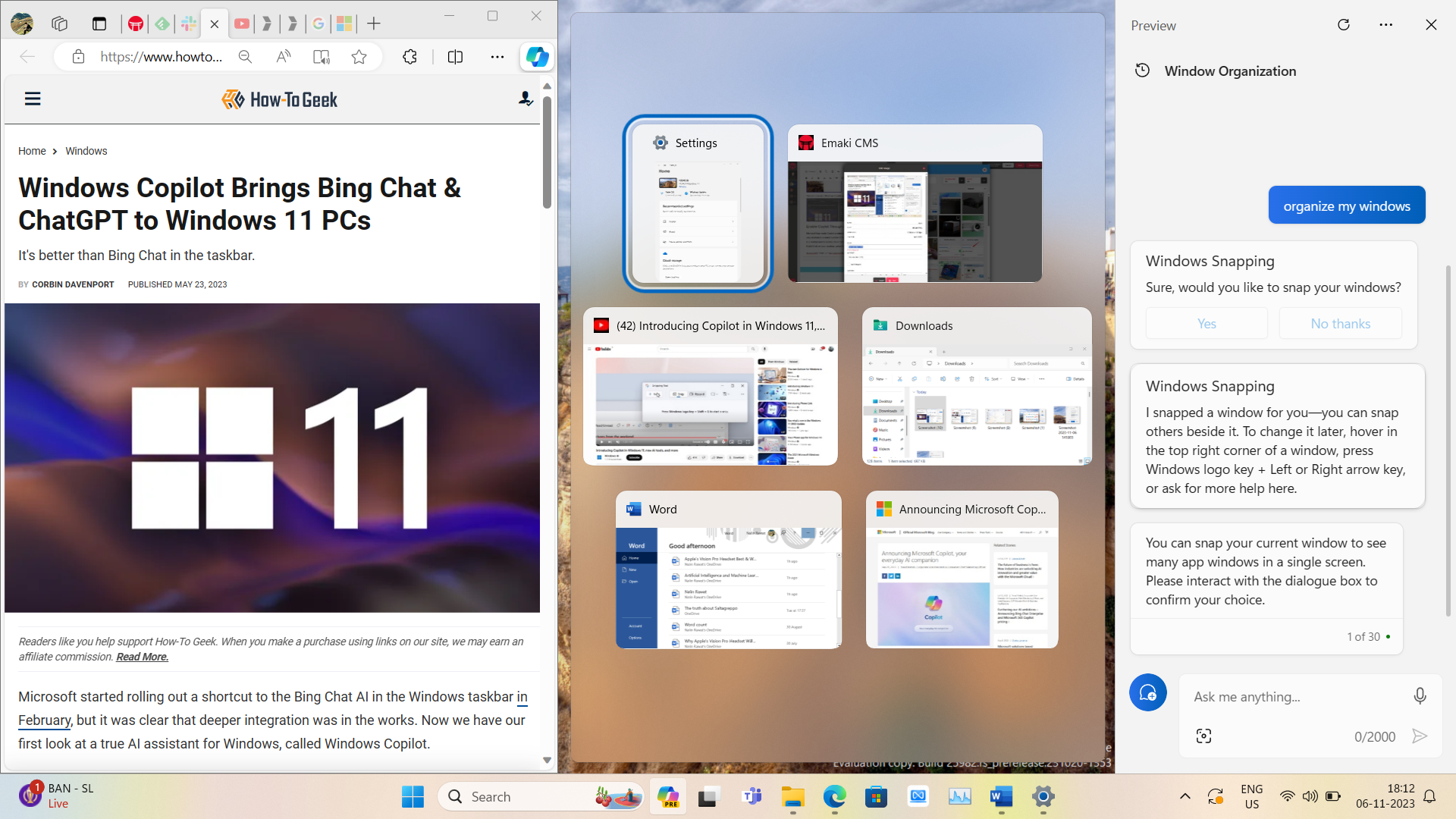Open Edge Settings and more menu
The width and height of the screenshot is (1456, 819).
(497, 57)
